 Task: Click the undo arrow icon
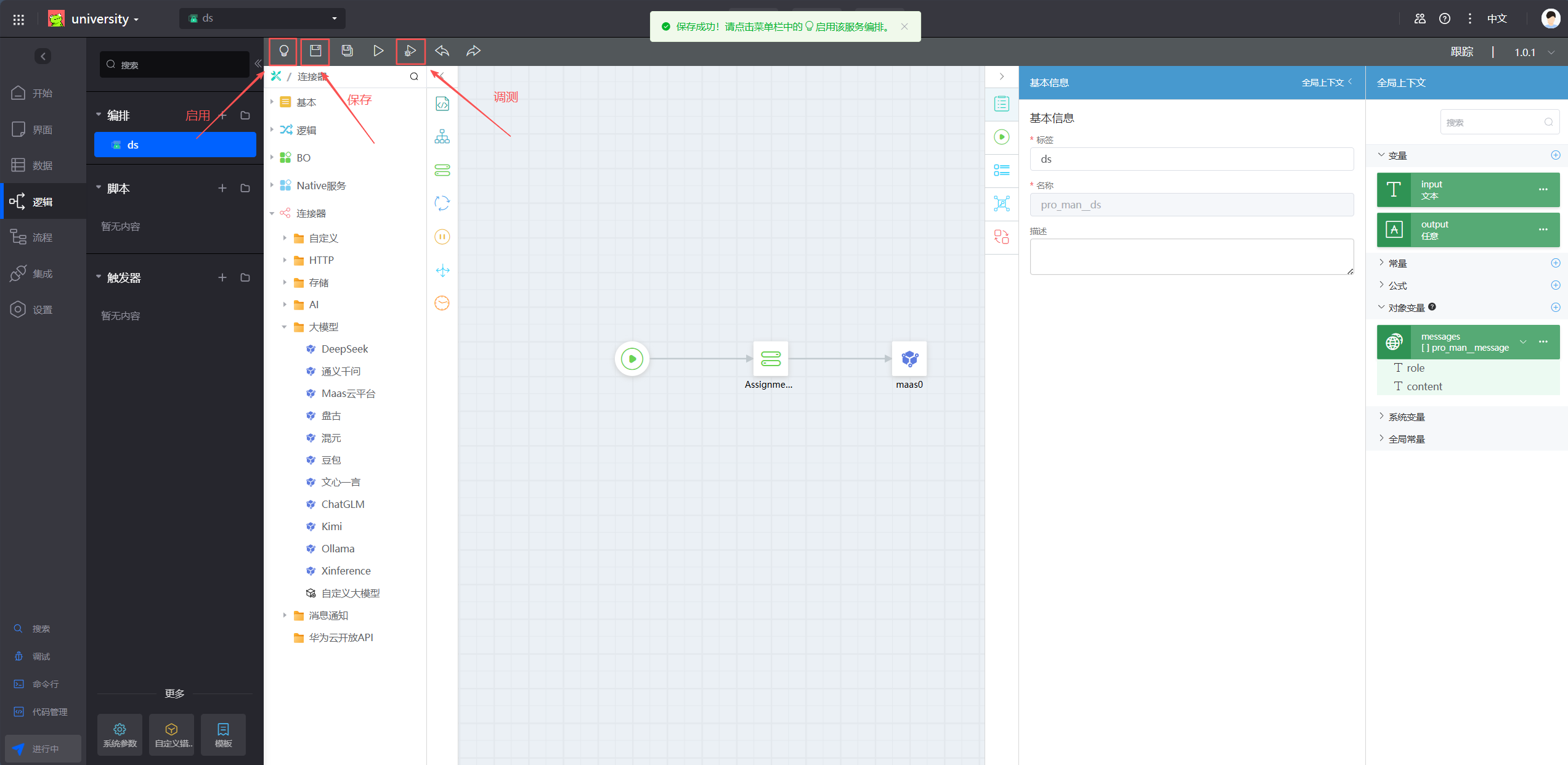(x=442, y=51)
